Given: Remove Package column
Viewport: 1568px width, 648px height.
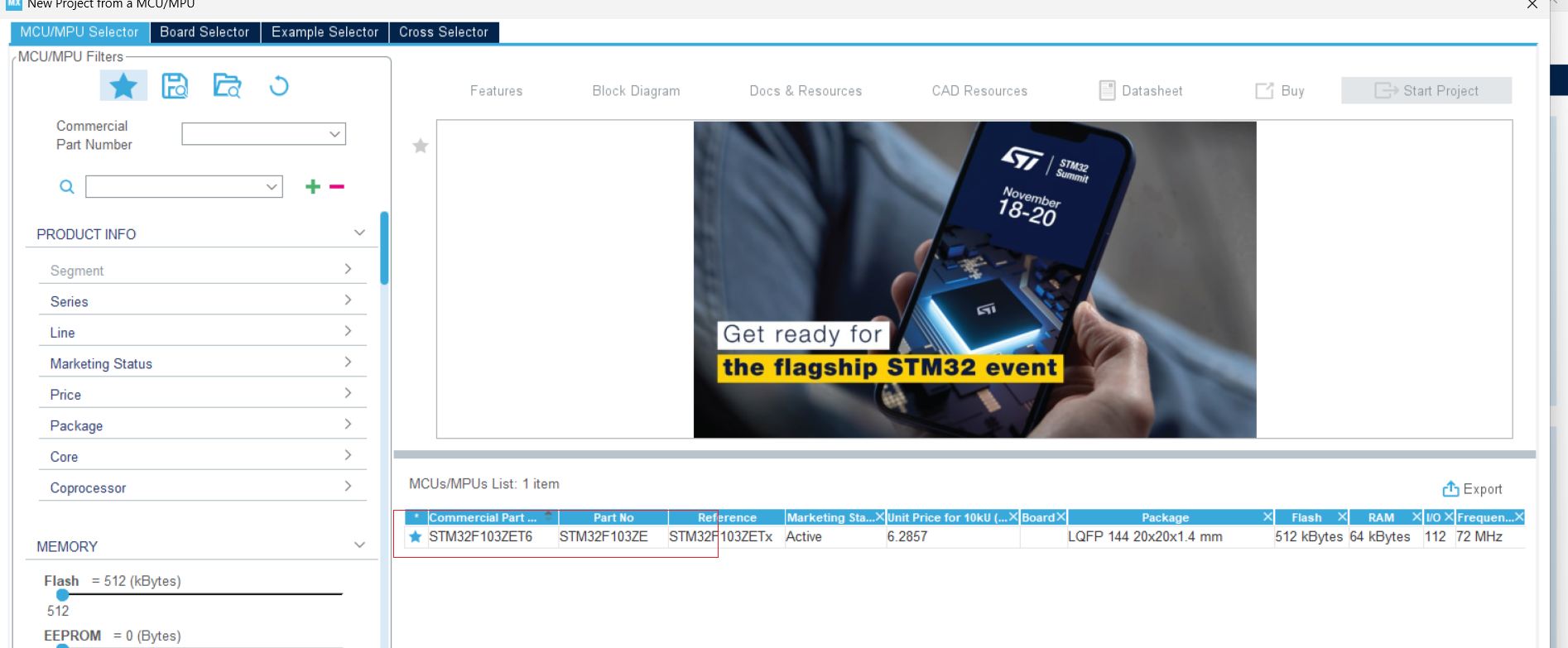Looking at the screenshot, I should 1267,517.
